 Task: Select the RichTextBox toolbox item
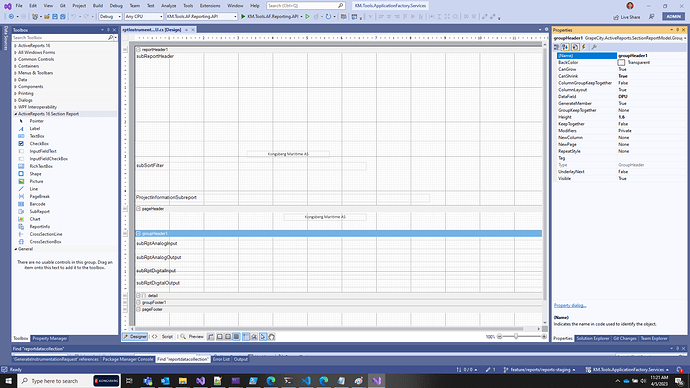tap(41, 166)
